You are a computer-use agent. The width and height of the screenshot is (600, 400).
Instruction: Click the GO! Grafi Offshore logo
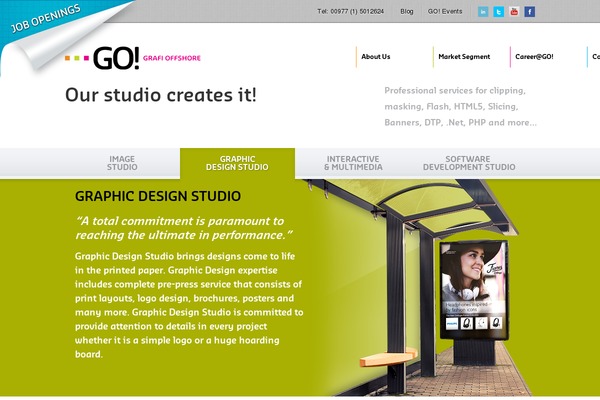[x=133, y=58]
